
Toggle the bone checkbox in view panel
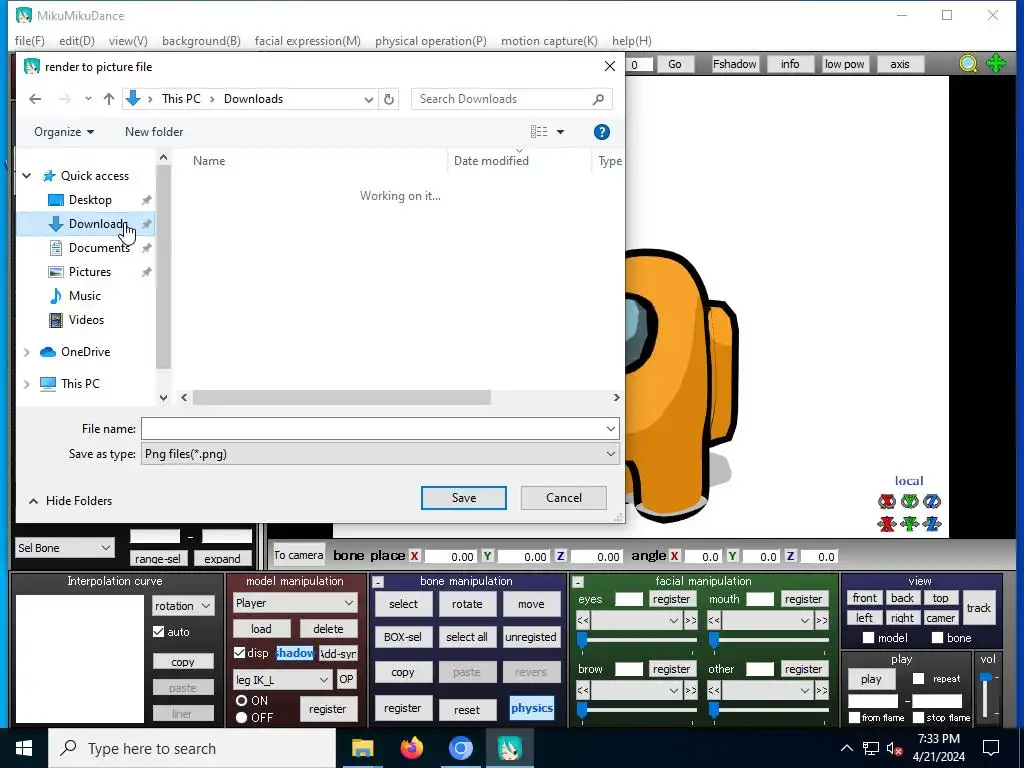pos(937,638)
